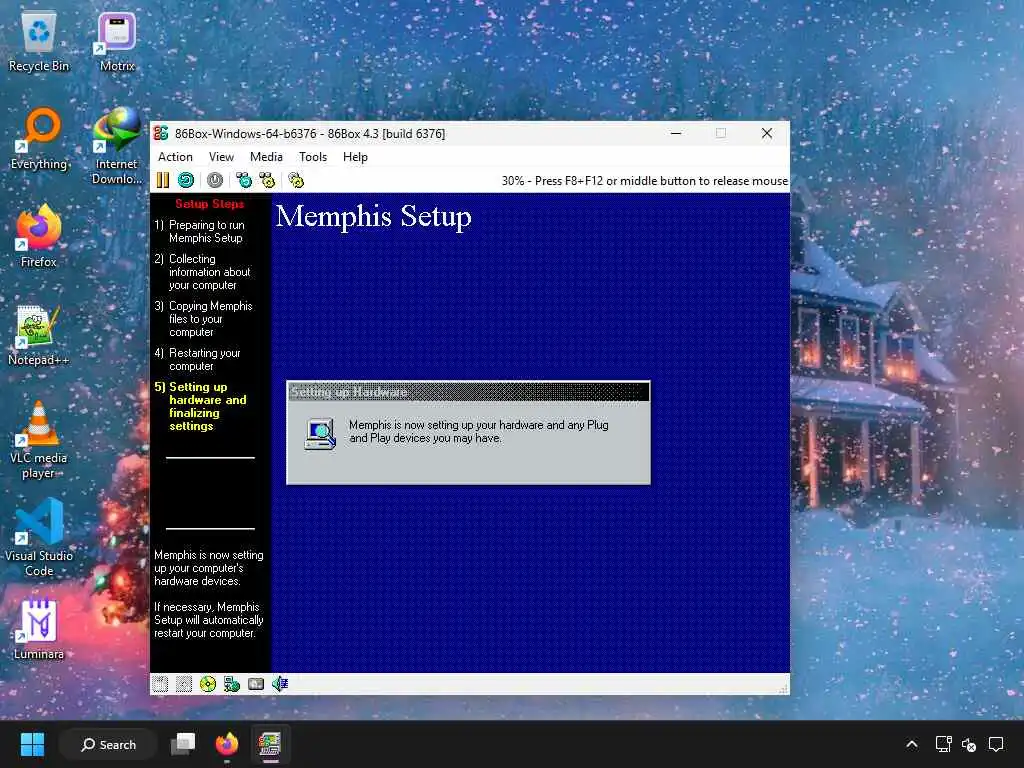Click the muted volume tray icon
The height and width of the screenshot is (768, 1024).
tap(969, 744)
